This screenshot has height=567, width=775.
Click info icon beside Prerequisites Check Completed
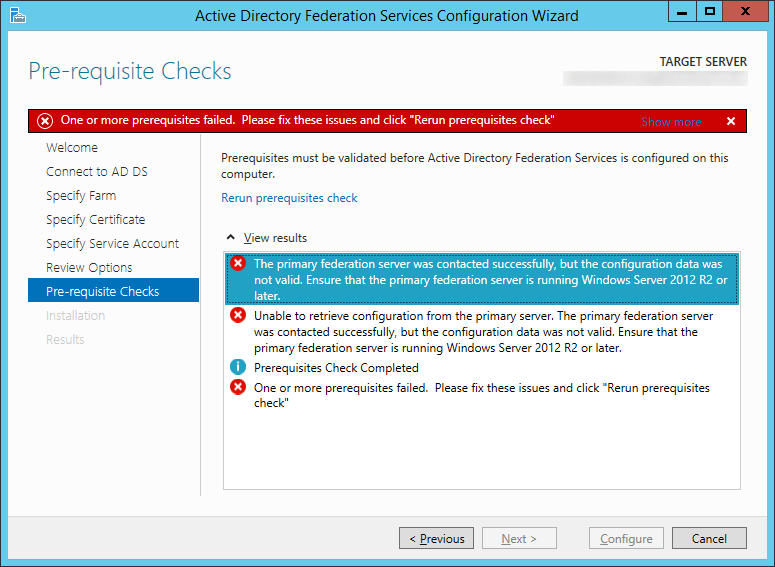point(238,367)
